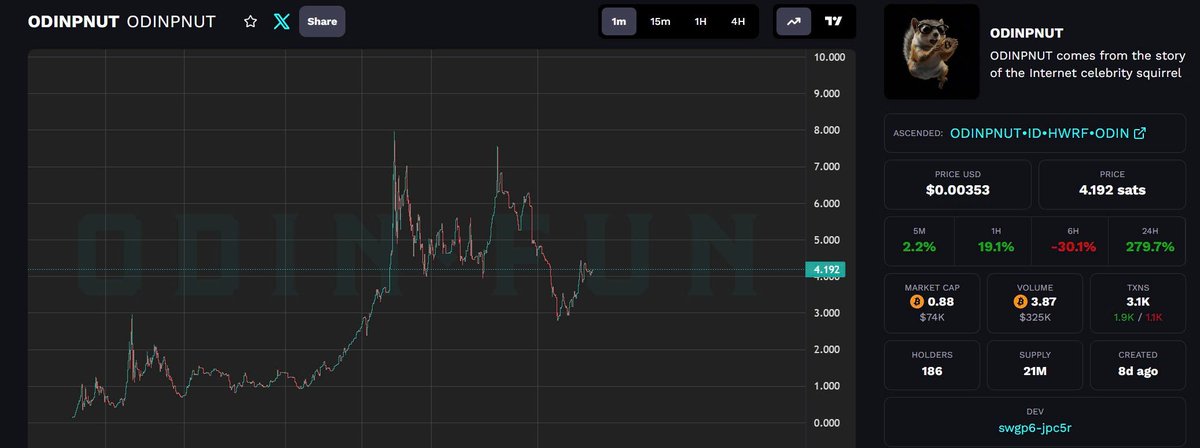Open dev address swgp6-jpc5r

click(x=1035, y=428)
